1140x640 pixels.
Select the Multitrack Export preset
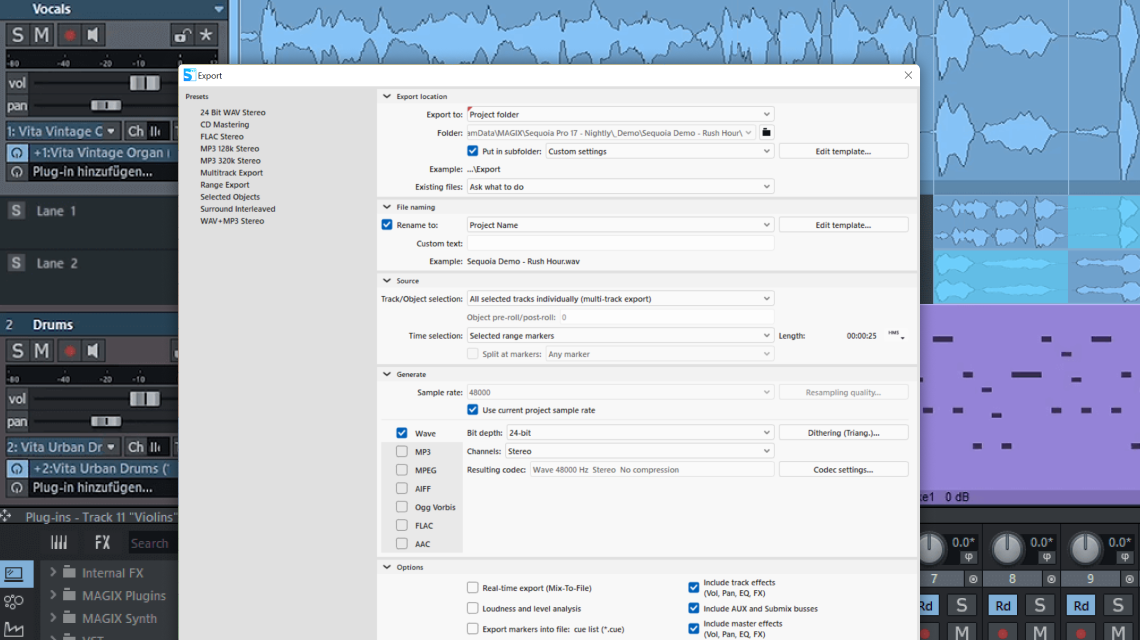(x=231, y=173)
